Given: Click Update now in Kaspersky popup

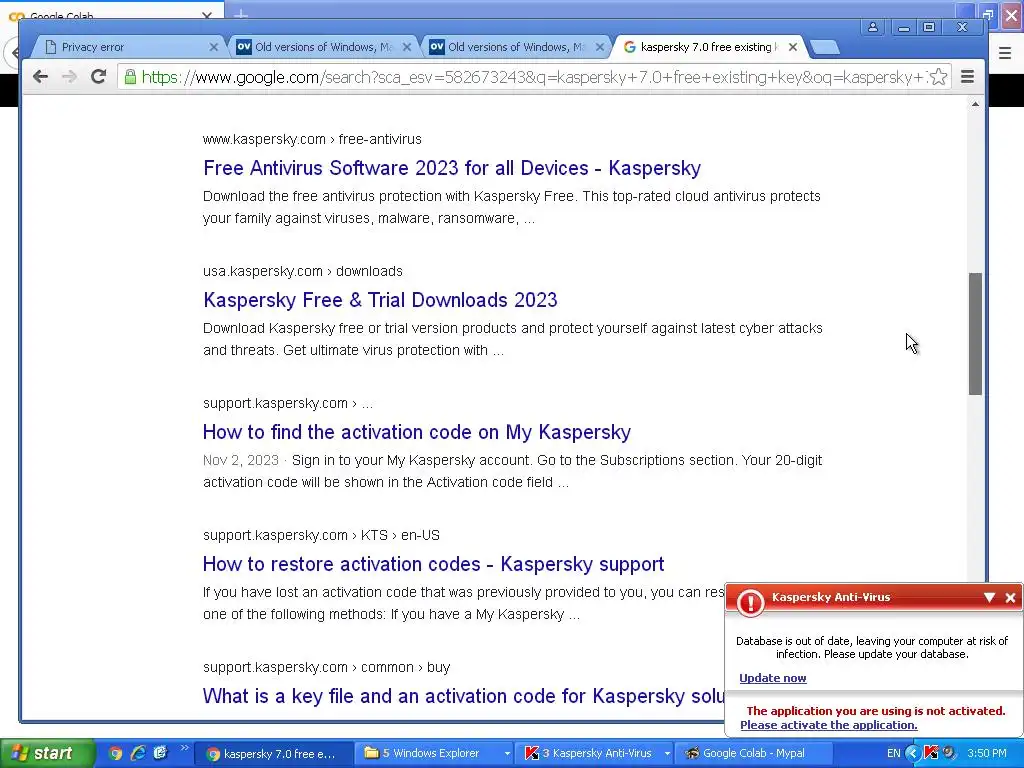Looking at the screenshot, I should (773, 678).
